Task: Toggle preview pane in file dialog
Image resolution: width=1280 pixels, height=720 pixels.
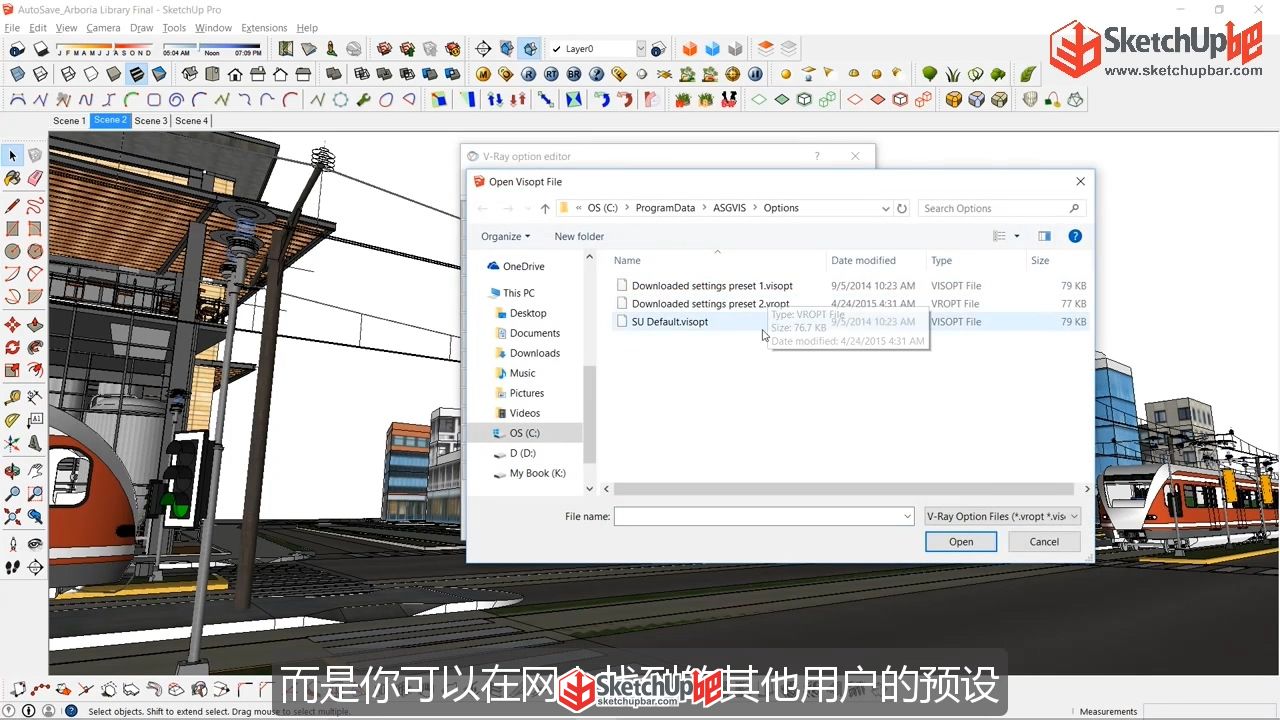Action: click(1044, 236)
